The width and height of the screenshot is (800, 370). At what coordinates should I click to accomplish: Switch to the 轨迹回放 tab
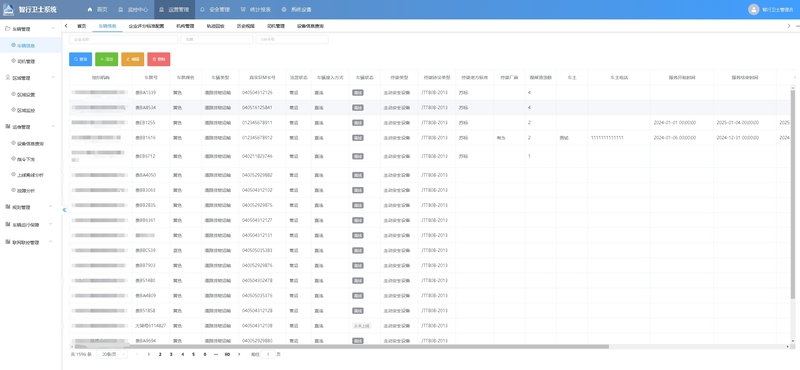coord(215,26)
